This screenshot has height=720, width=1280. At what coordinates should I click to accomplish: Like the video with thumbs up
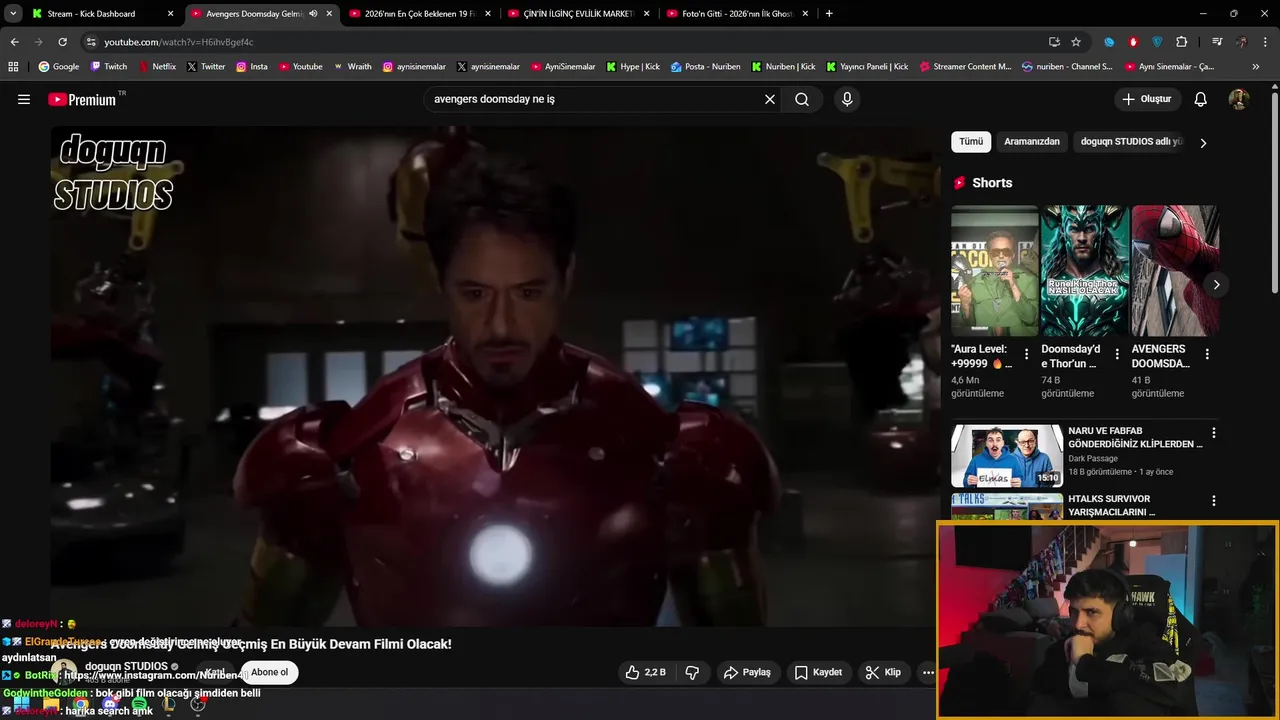[x=645, y=672]
